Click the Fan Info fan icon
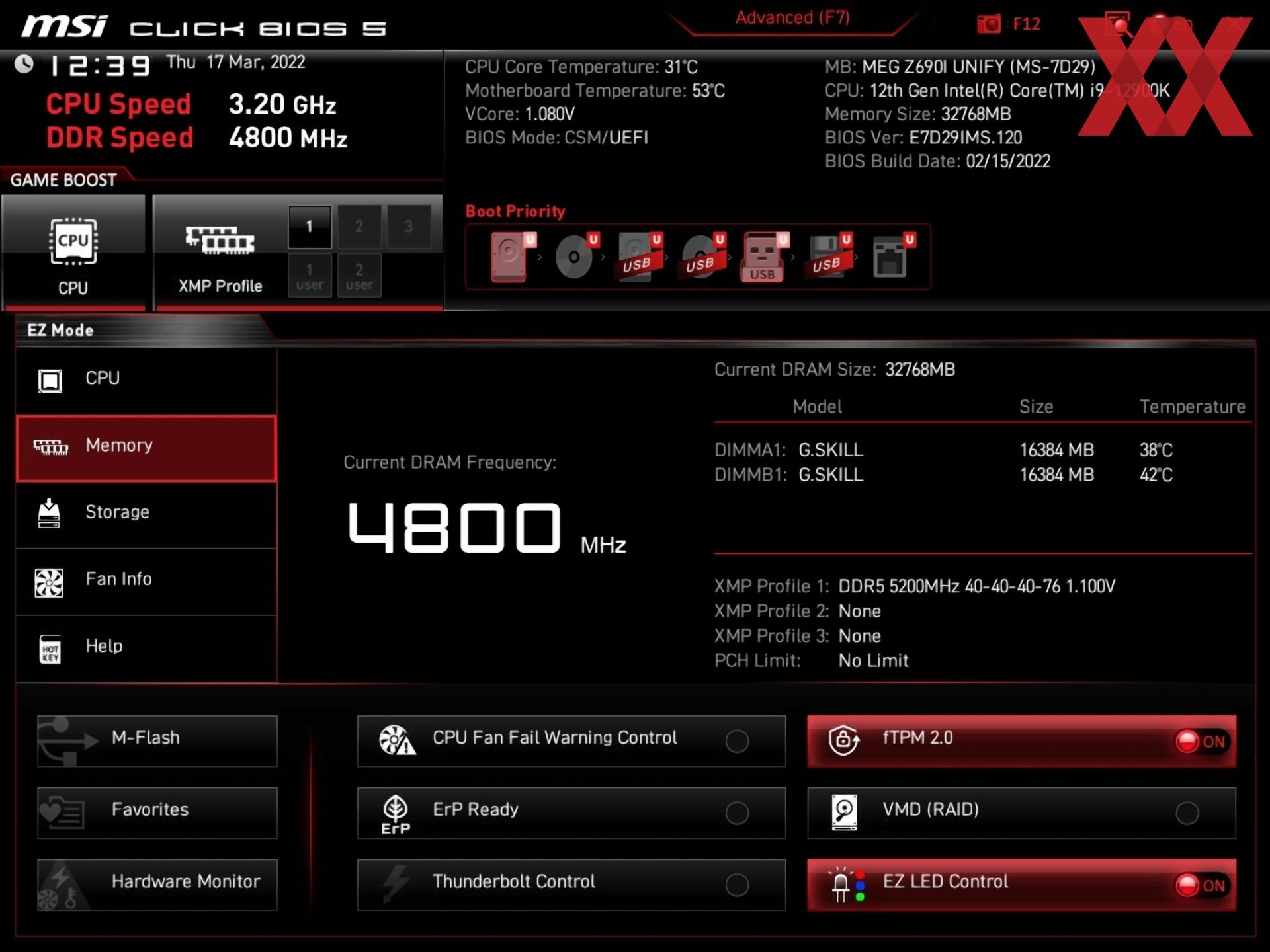This screenshot has width=1270, height=952. pos(49,583)
